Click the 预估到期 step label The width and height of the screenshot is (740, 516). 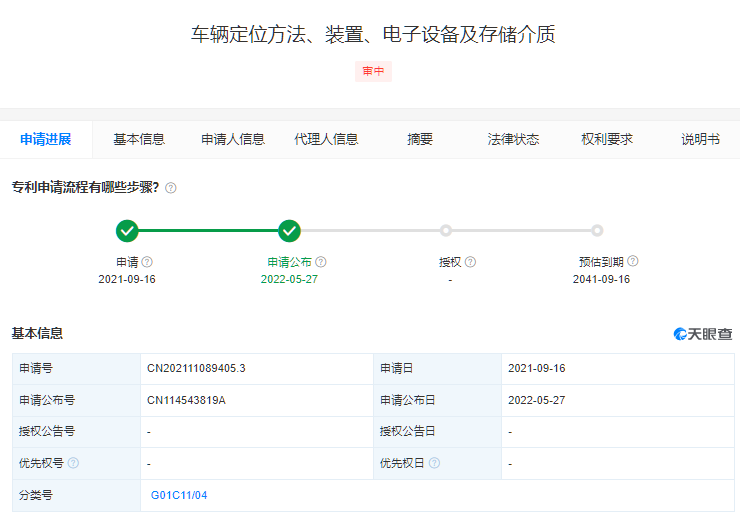pos(601,262)
